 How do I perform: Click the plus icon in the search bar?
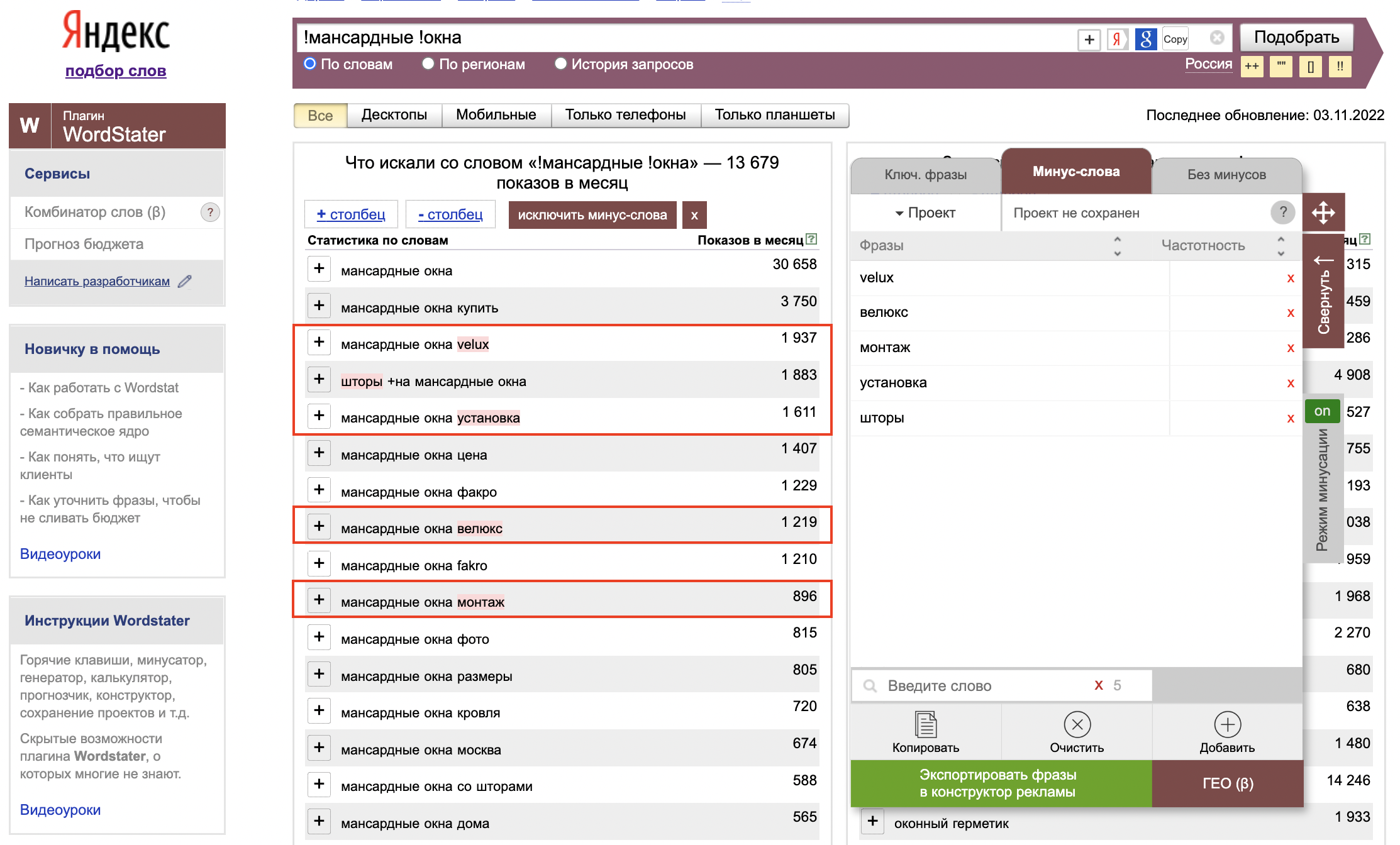tap(1089, 39)
